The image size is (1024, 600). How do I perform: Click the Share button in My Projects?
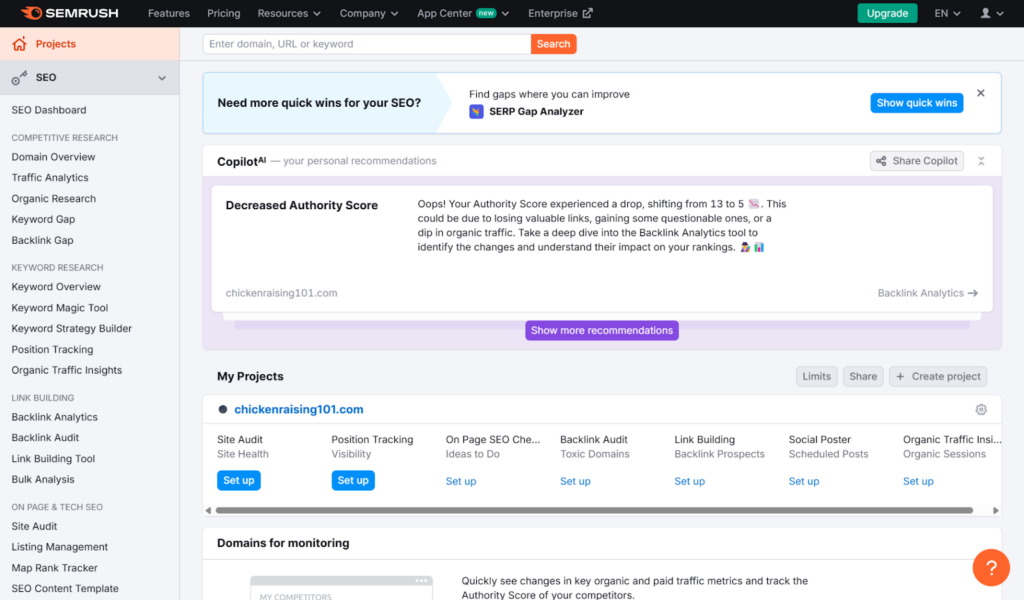click(863, 377)
